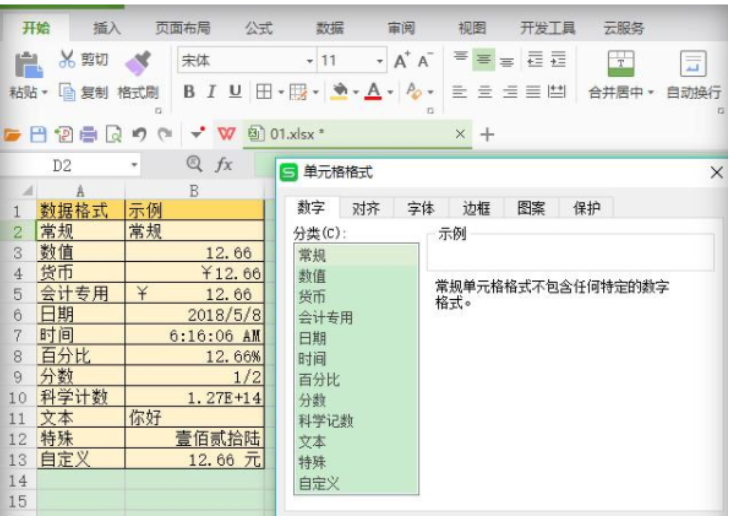The width and height of the screenshot is (744, 522).
Task: Open the 插入 ribbon tab
Action: 107,28
